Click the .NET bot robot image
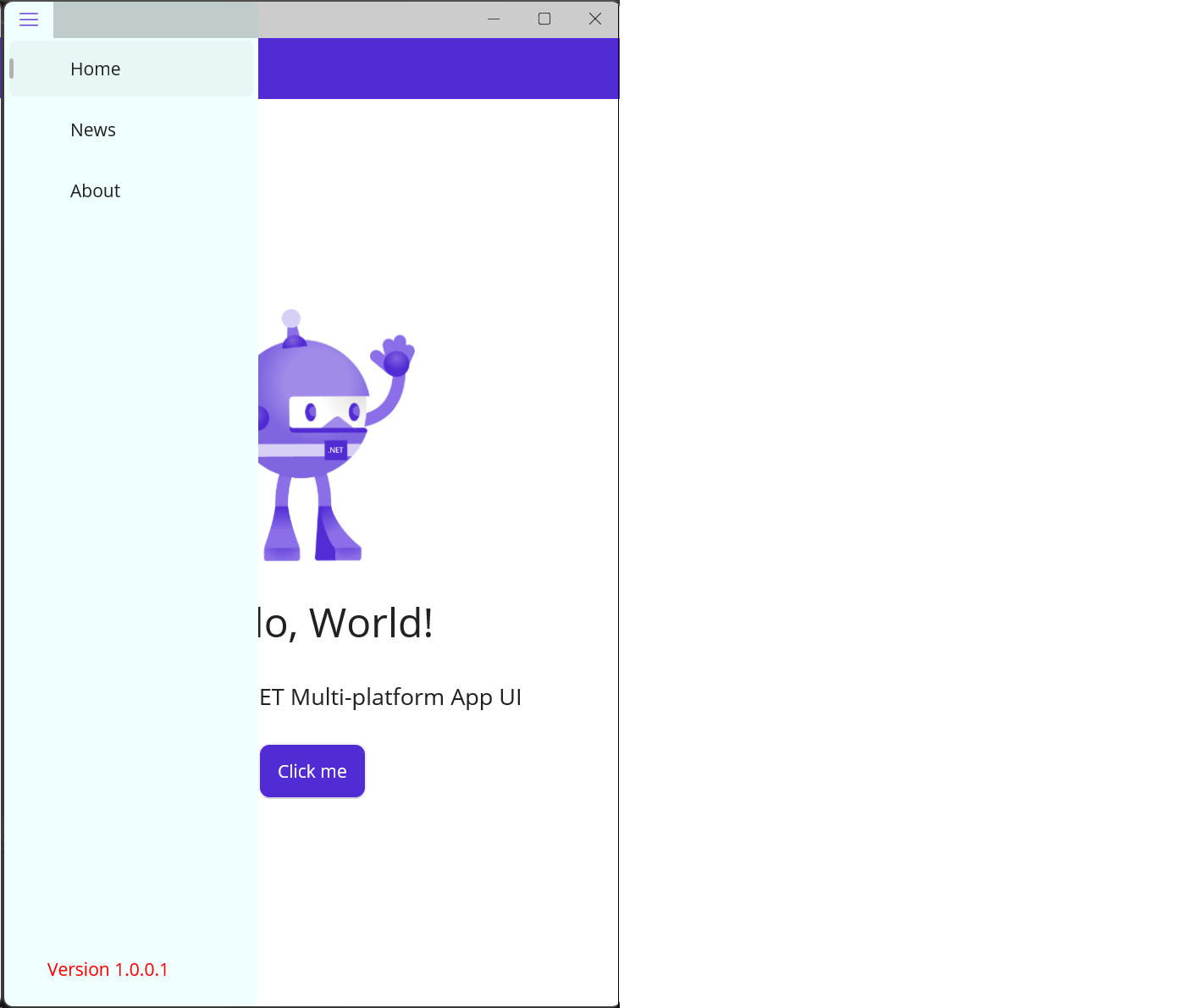1193x1008 pixels. 336,434
